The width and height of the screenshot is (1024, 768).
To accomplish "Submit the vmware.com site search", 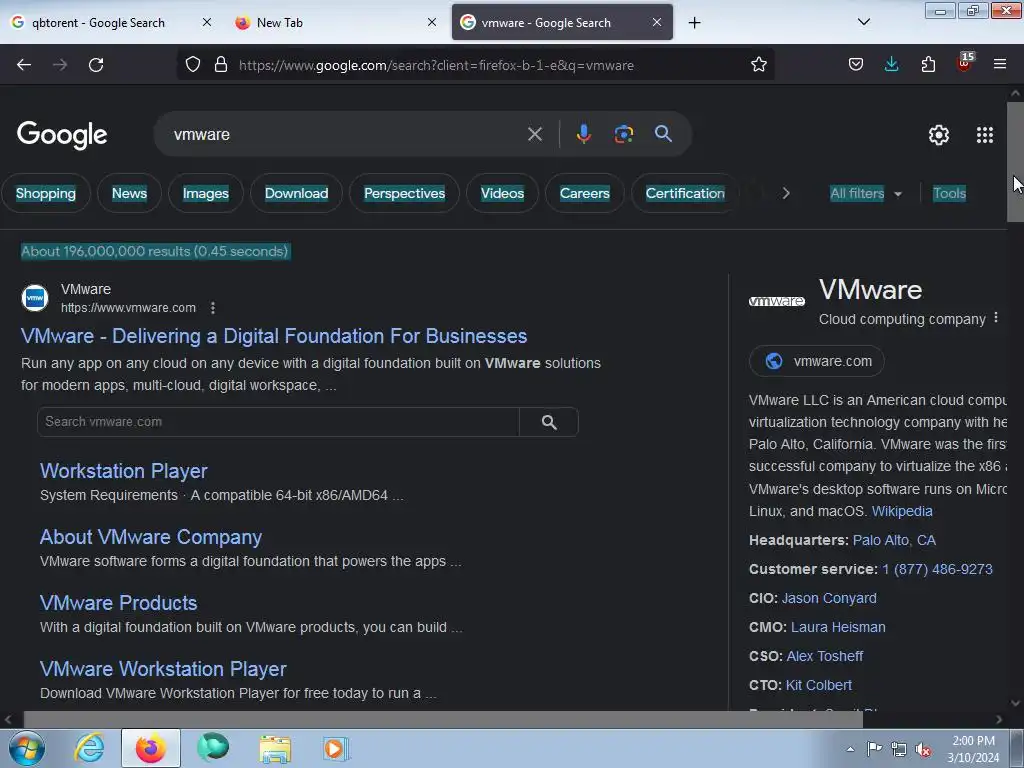I will (549, 423).
